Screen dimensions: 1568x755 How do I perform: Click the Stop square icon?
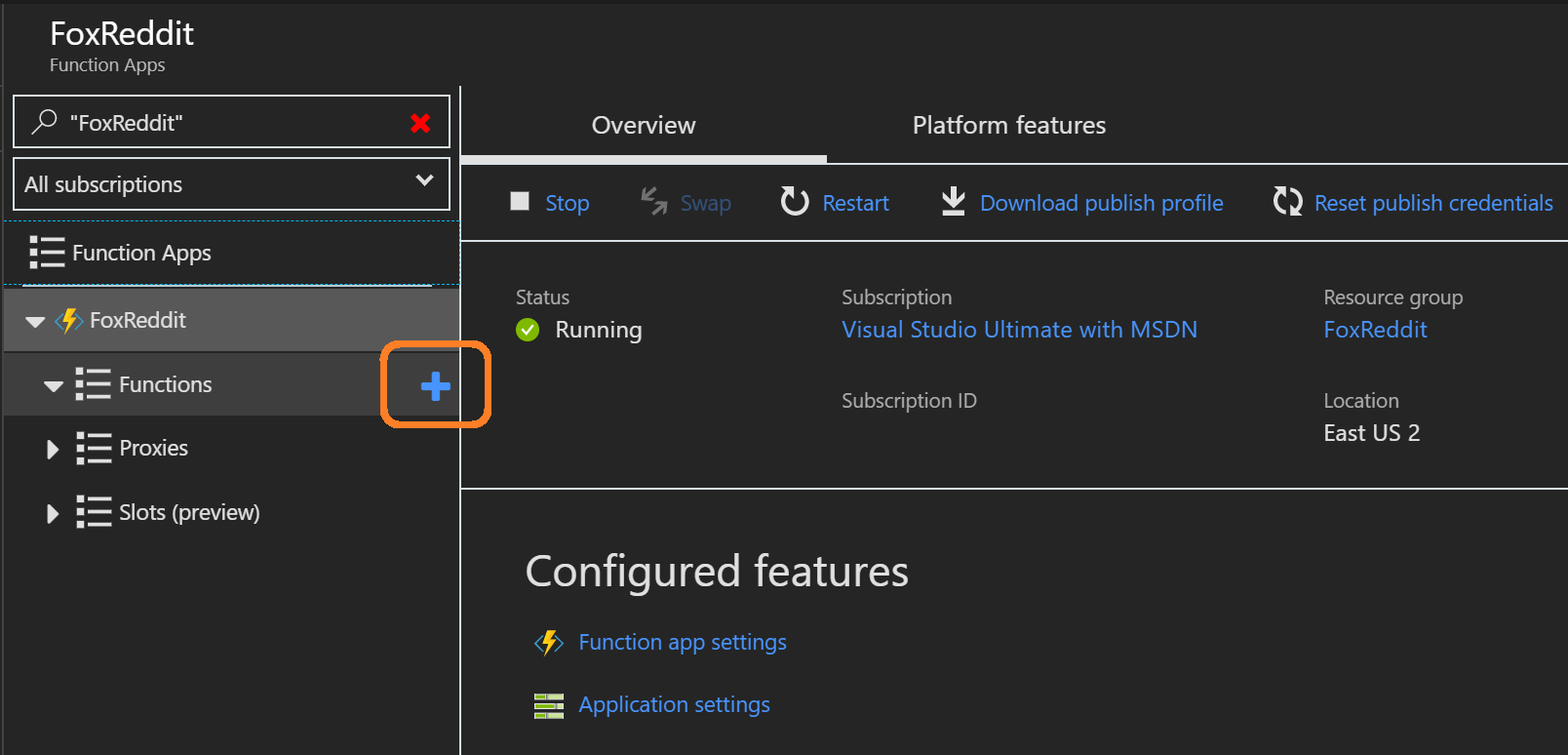(520, 201)
